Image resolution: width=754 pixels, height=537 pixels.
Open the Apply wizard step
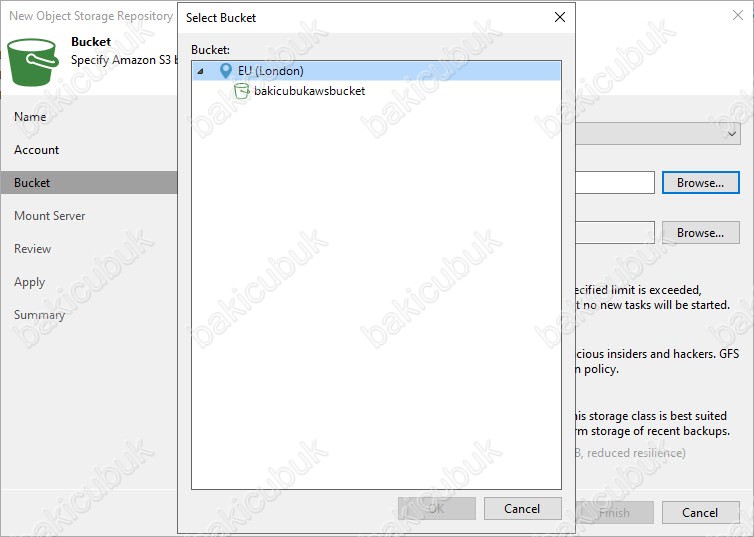(x=29, y=282)
